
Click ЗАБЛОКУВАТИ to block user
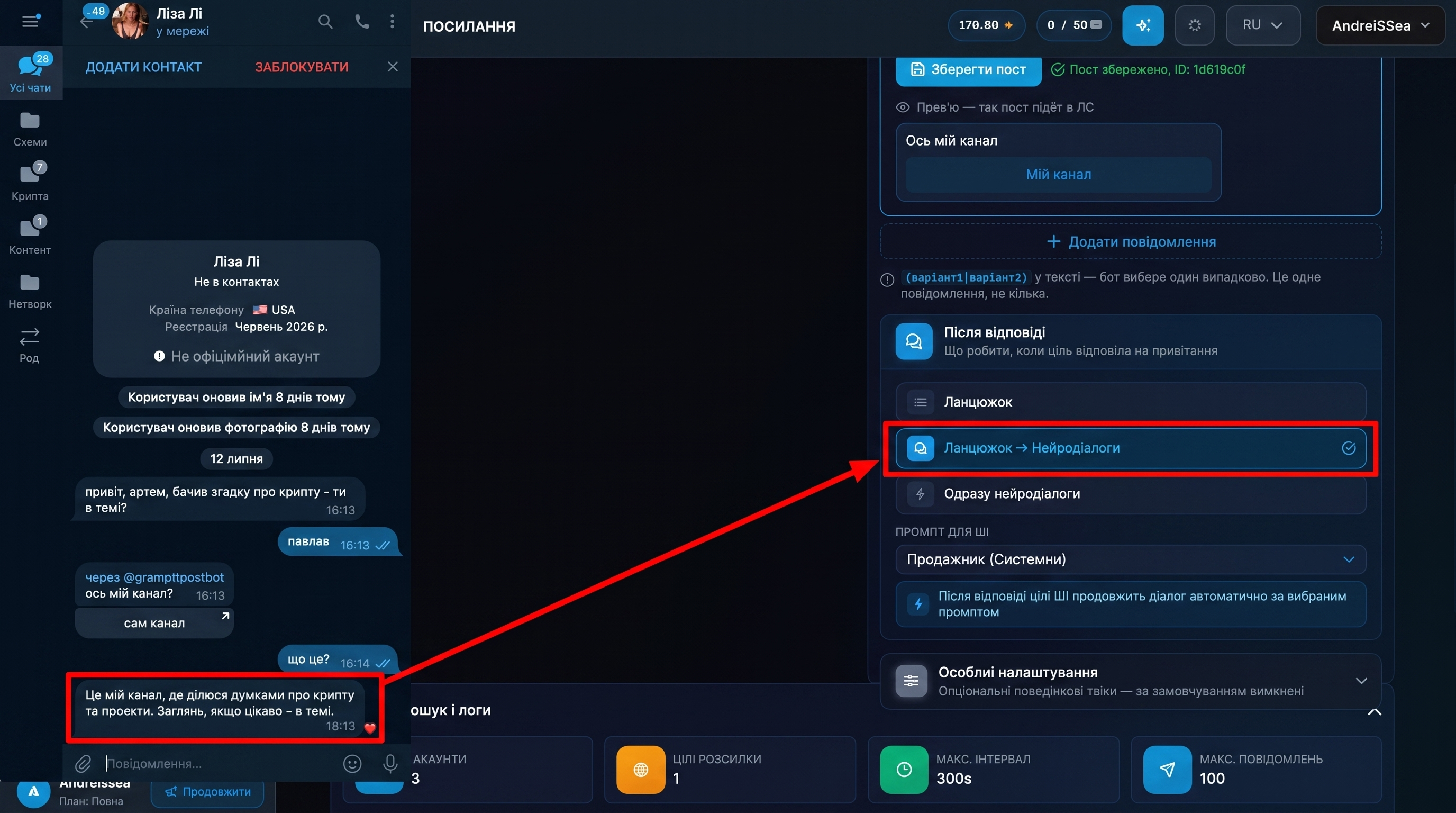(301, 67)
